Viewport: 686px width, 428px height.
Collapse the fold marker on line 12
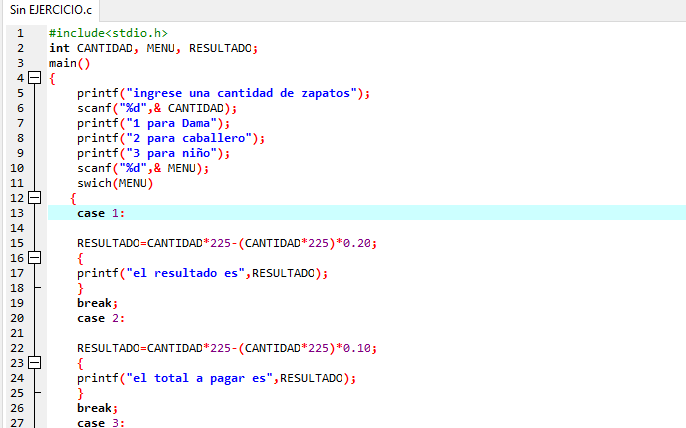coord(35,198)
